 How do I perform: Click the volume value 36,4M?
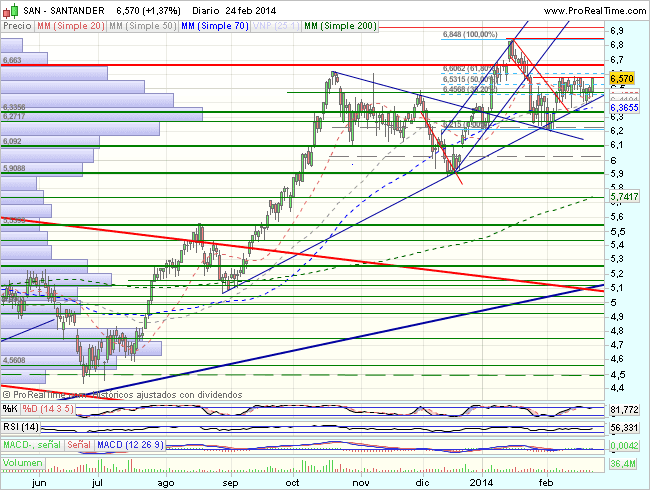coord(623,463)
